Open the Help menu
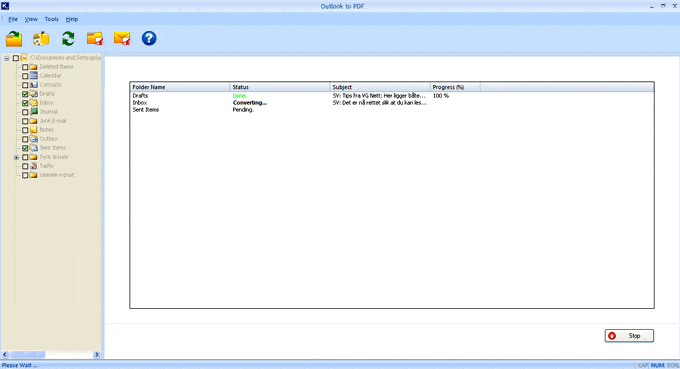The height and width of the screenshot is (369, 680). pyautogui.click(x=72, y=19)
